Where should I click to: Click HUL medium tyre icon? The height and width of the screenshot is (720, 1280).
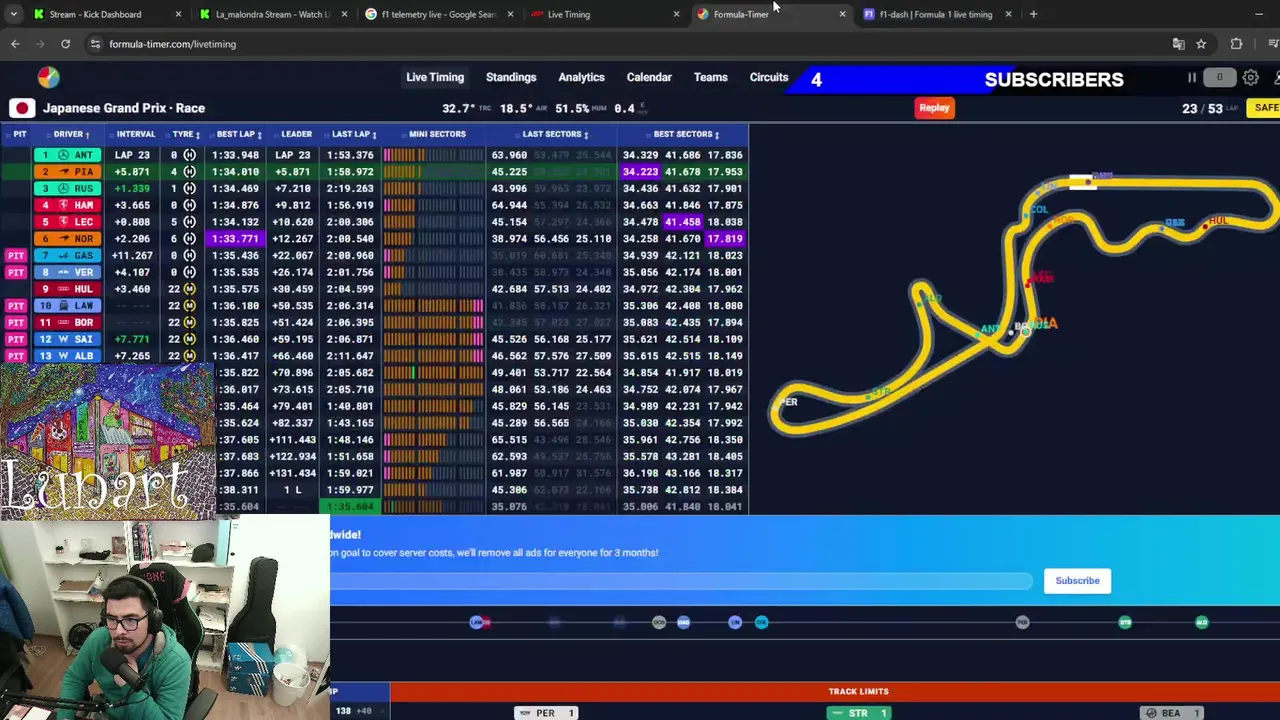189,289
